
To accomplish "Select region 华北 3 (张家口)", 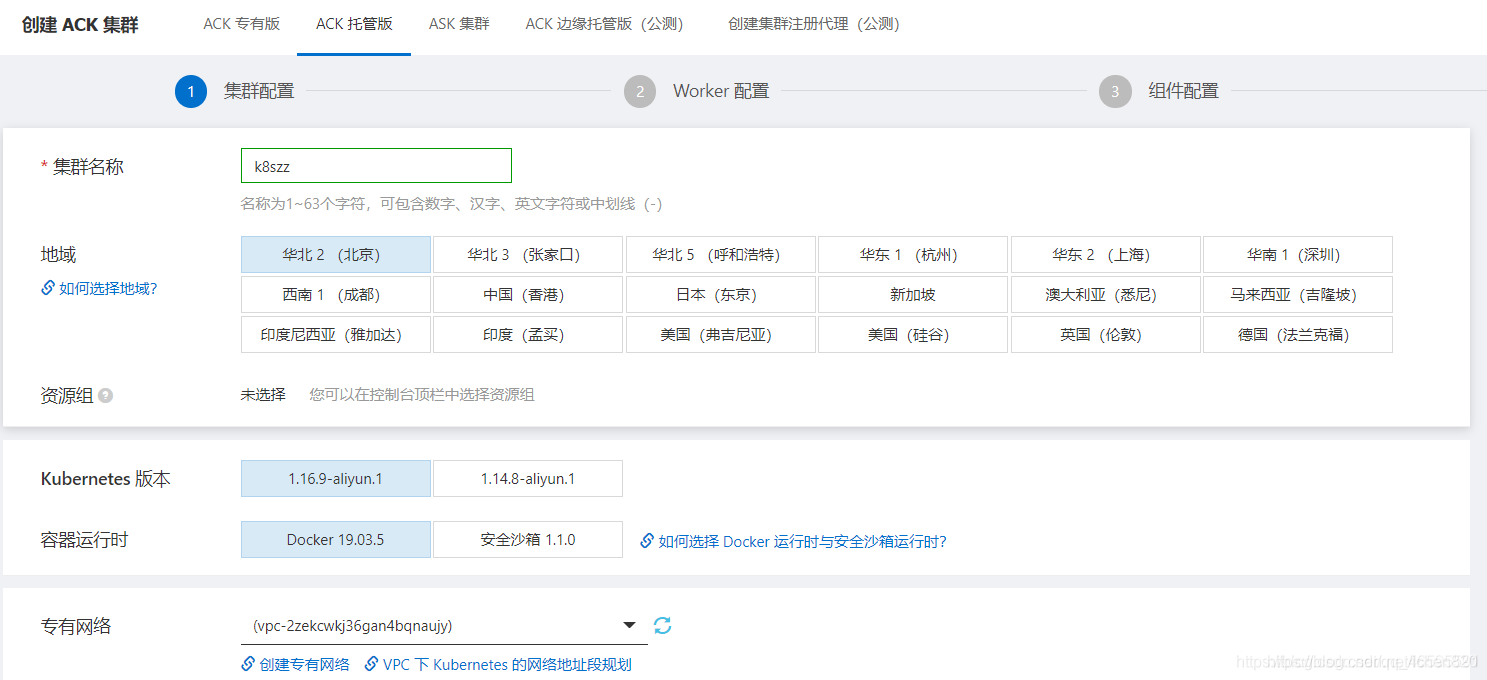I will (528, 255).
